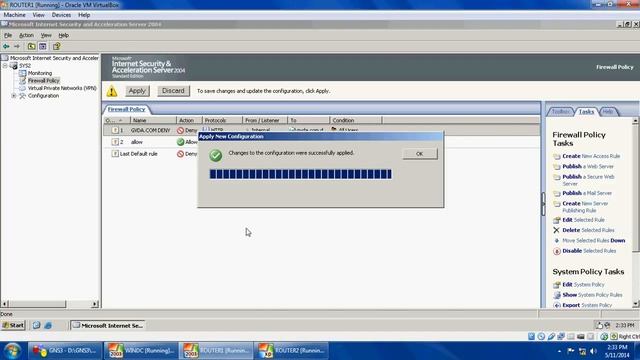Viewport: 640px width, 360px height.
Task: Show hidden tray icons arrow
Action: [x=559, y=351]
